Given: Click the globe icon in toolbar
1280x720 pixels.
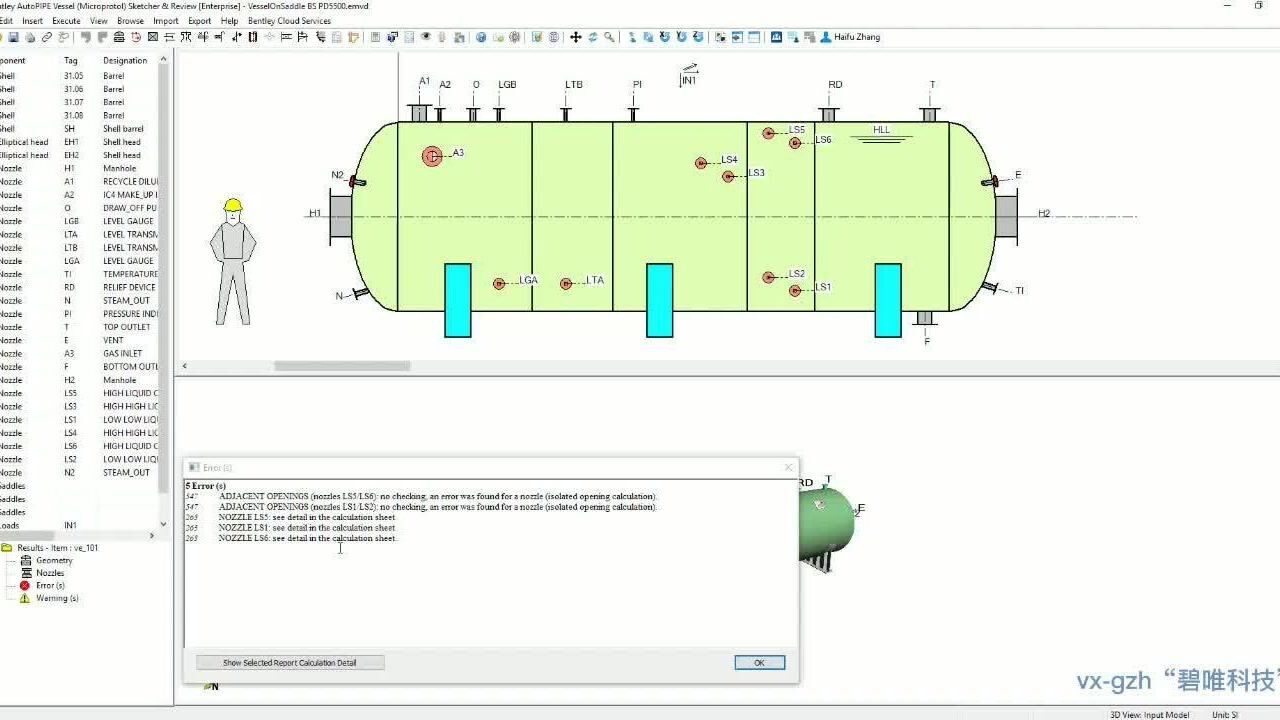Looking at the screenshot, I should (x=481, y=37).
